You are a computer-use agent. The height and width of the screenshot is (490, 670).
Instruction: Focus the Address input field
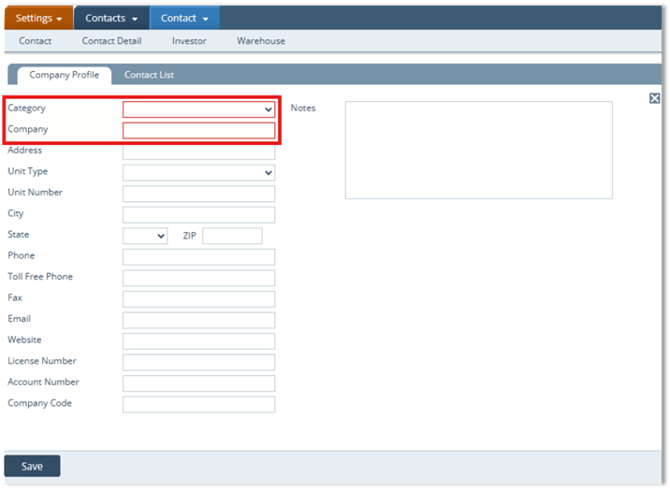coord(198,152)
